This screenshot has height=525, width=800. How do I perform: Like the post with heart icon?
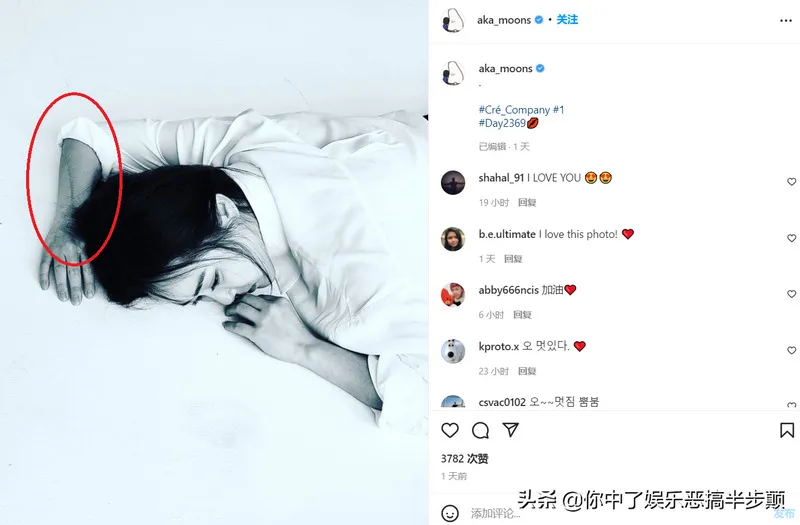(x=449, y=430)
